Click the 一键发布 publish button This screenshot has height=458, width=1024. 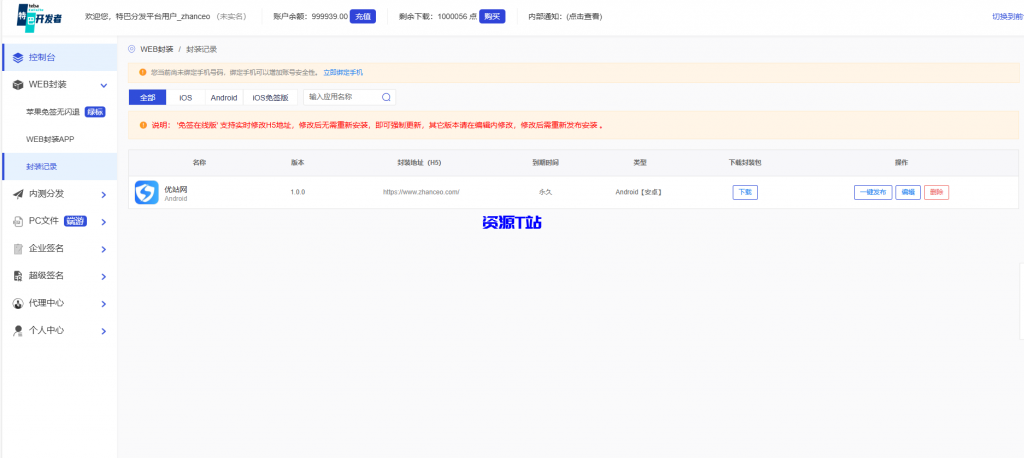[x=873, y=193]
